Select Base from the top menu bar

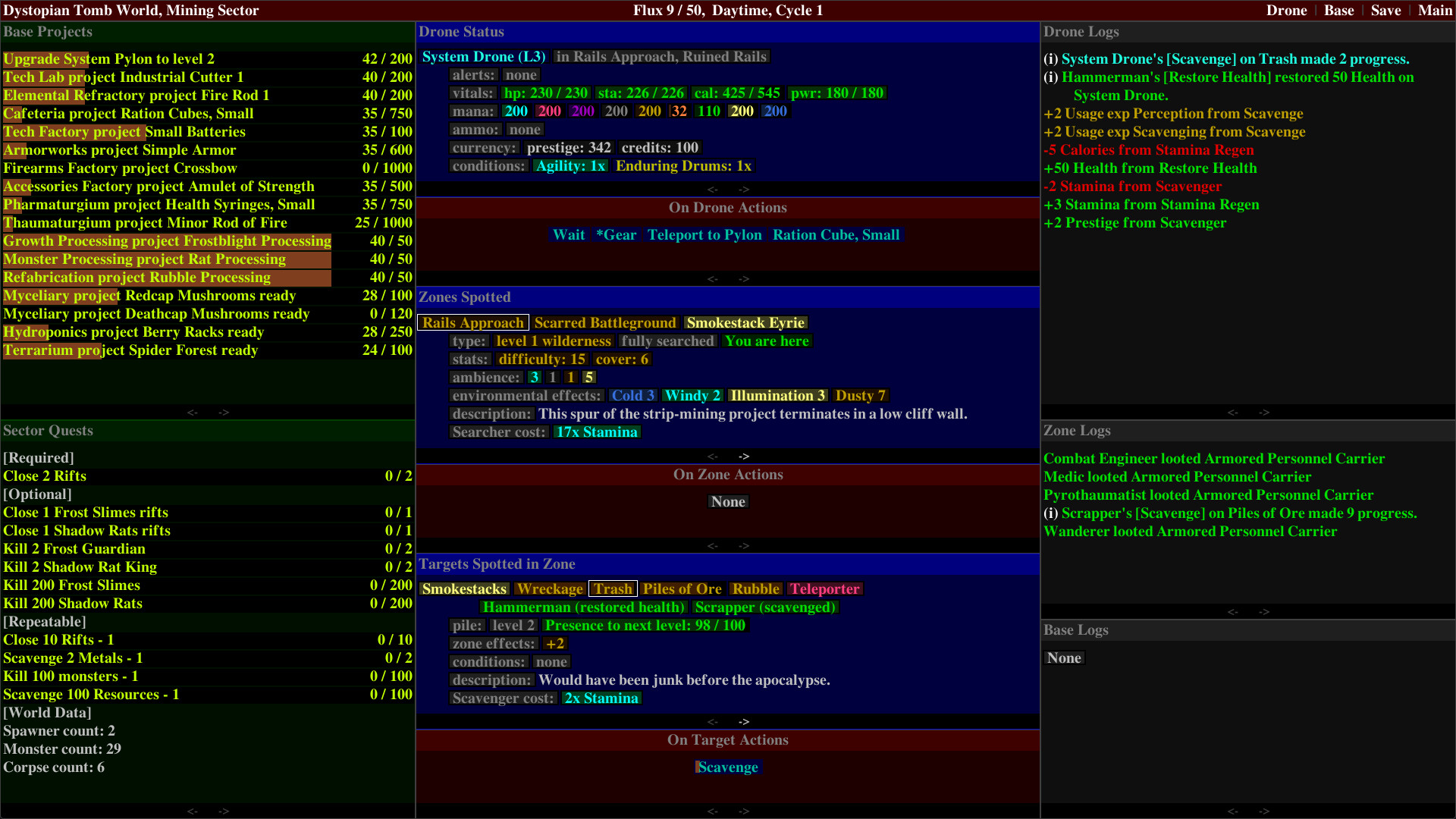coord(1338,10)
